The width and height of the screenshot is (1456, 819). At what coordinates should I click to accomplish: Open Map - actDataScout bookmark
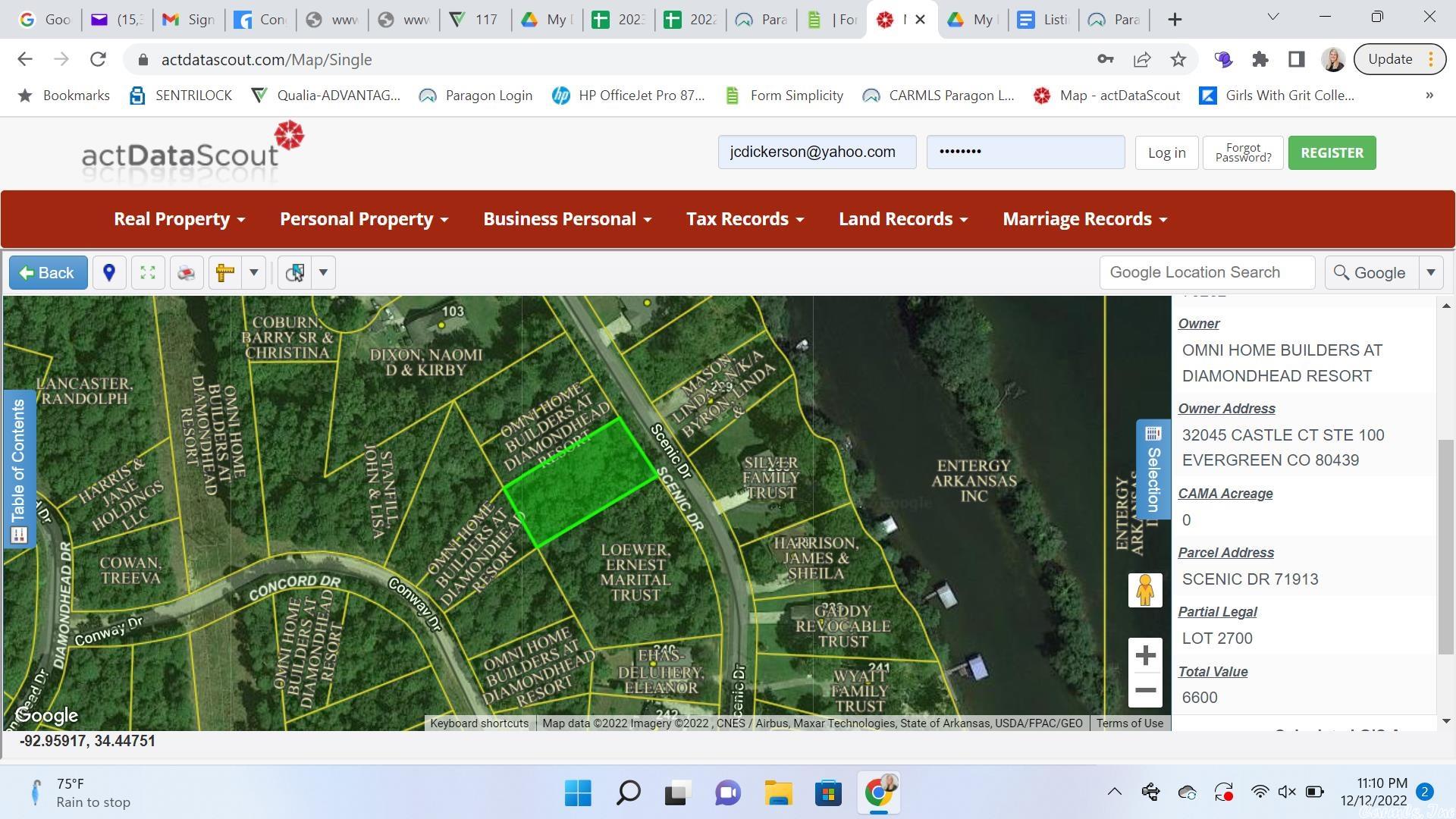pos(1107,96)
